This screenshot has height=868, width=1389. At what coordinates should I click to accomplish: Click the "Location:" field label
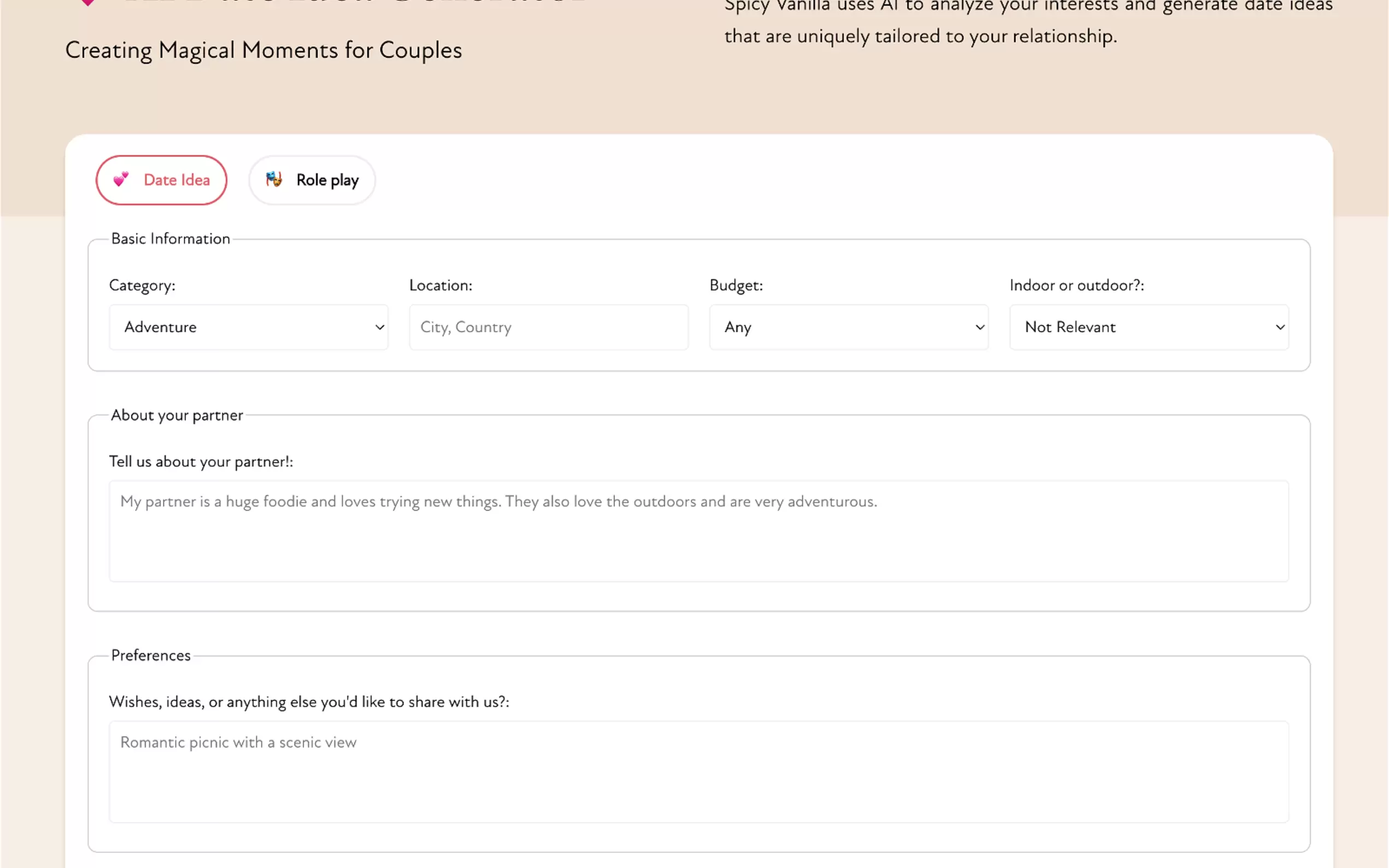pyautogui.click(x=440, y=285)
